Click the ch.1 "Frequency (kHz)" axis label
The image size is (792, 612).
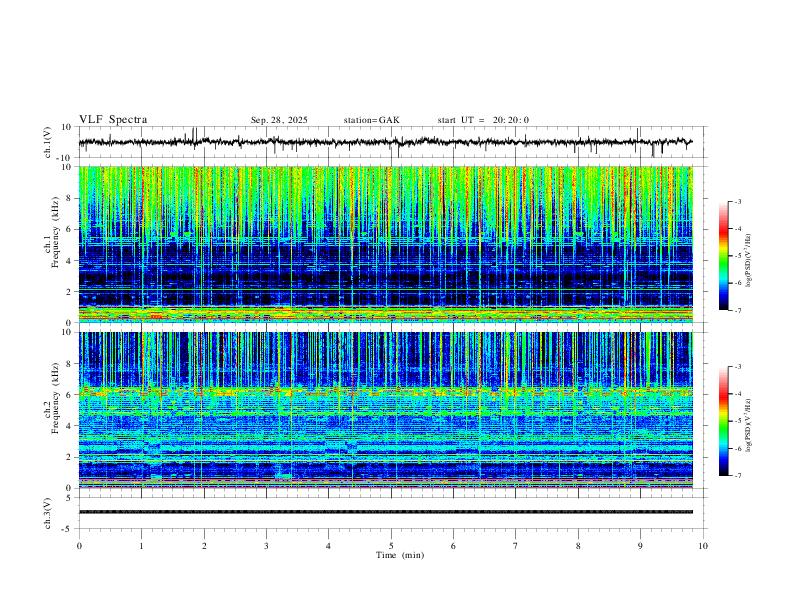pyautogui.click(x=56, y=233)
